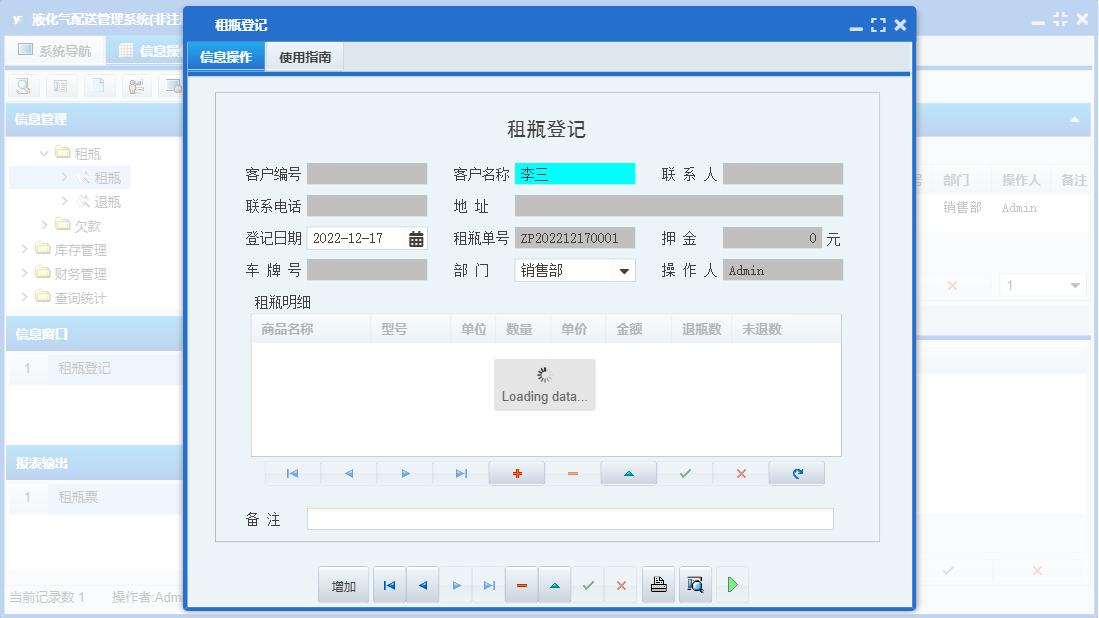Print the 租瓶登记 record
The image size is (1099, 618).
pos(658,585)
